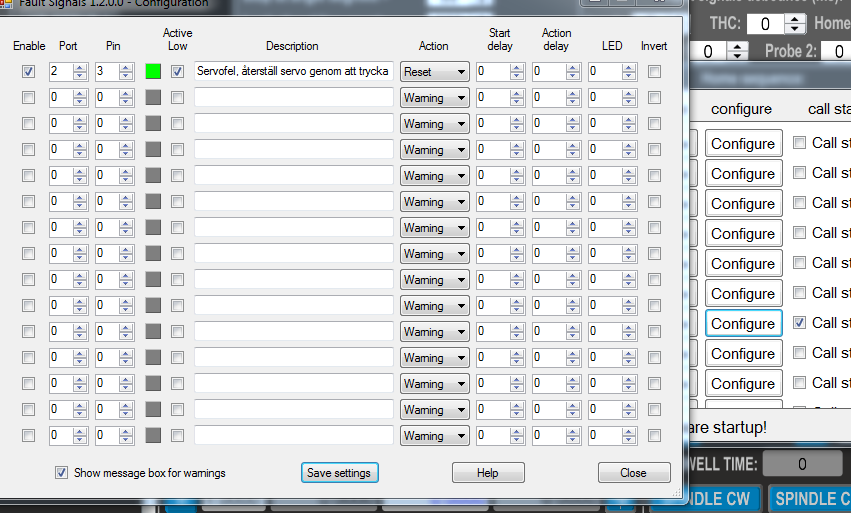
Task: Click the Help button
Action: coord(488,473)
